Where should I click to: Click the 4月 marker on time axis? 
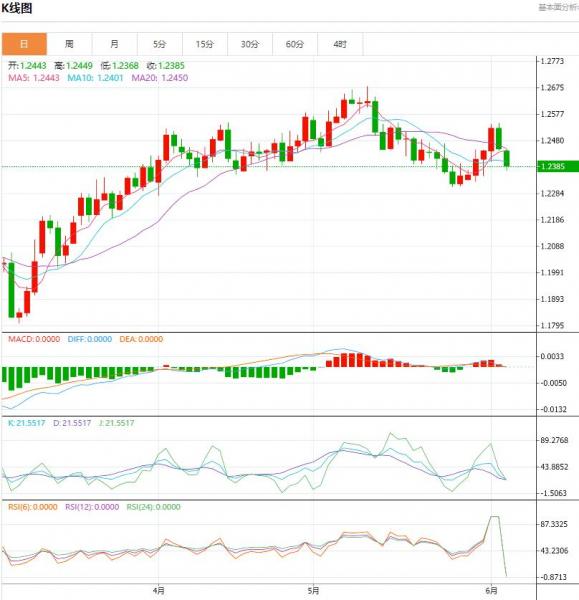(x=158, y=590)
